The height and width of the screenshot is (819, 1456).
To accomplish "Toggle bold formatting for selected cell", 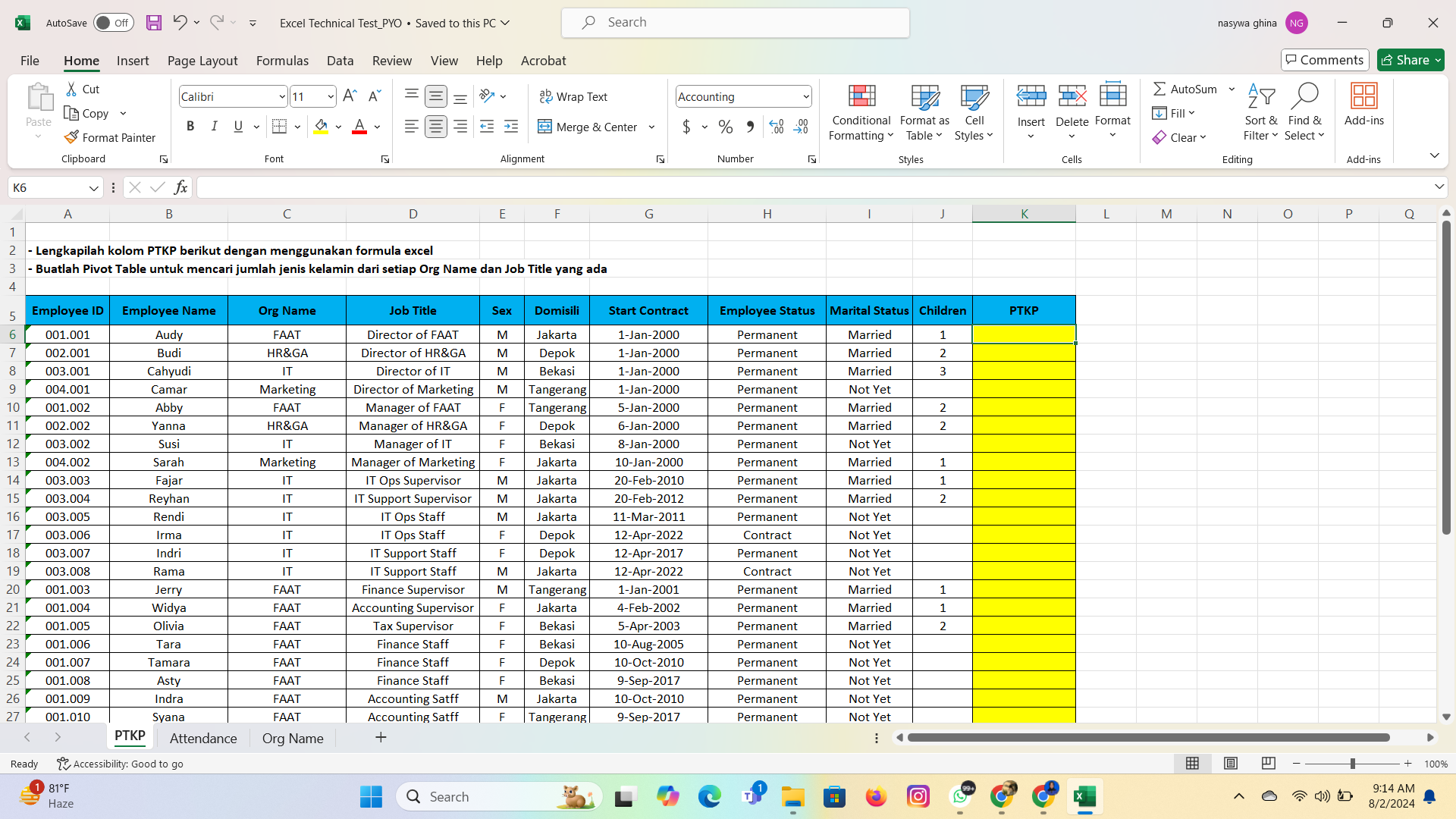I will tap(190, 126).
